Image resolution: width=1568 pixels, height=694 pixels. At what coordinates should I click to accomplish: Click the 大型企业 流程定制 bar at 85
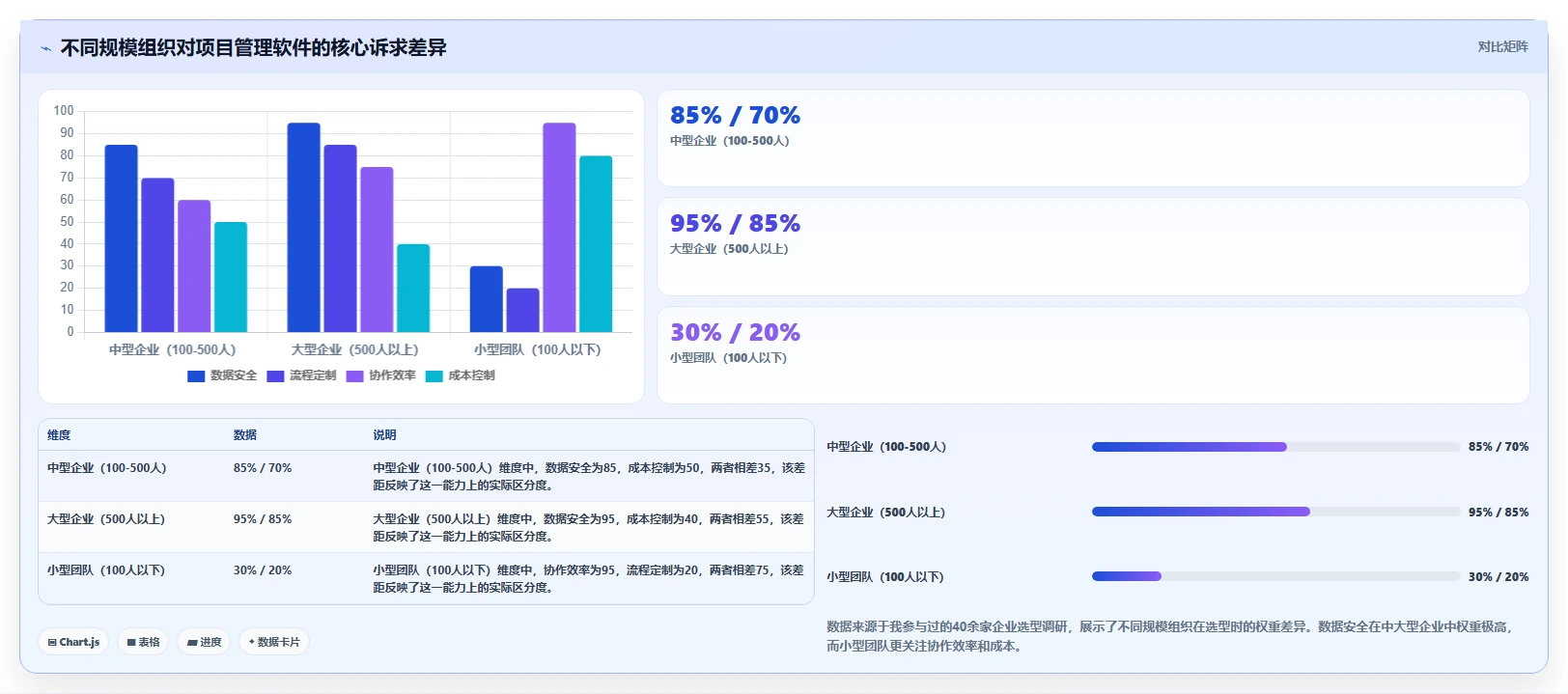click(341, 238)
